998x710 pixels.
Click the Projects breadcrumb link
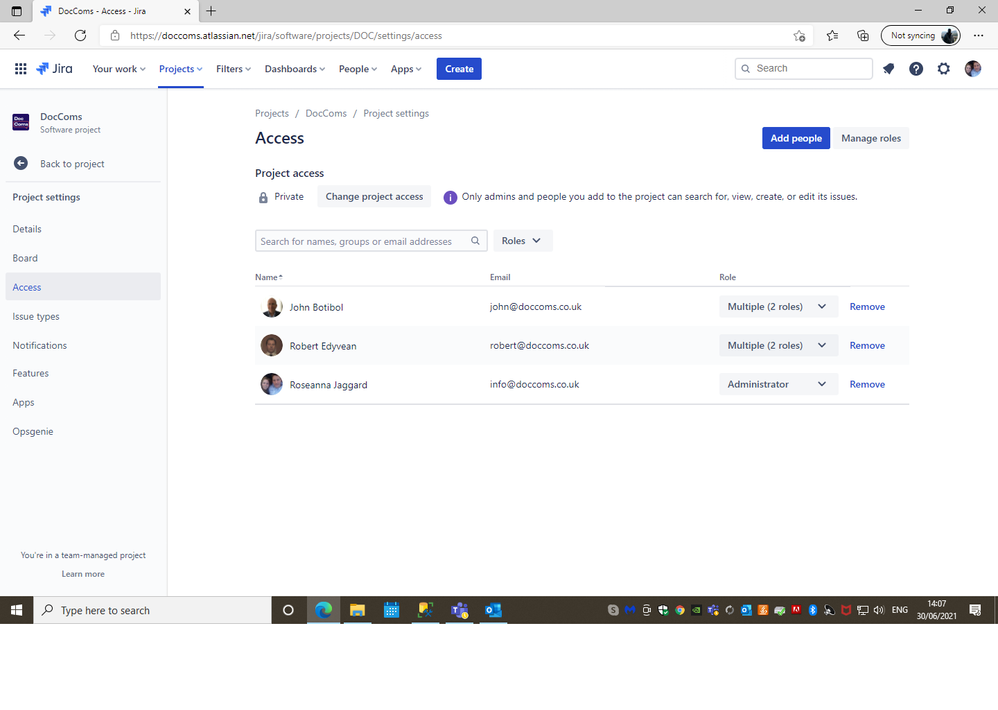(x=272, y=113)
